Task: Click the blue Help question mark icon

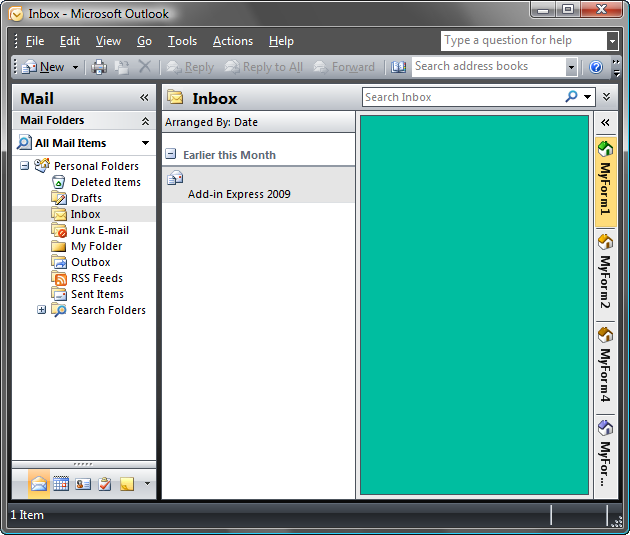Action: coord(596,67)
